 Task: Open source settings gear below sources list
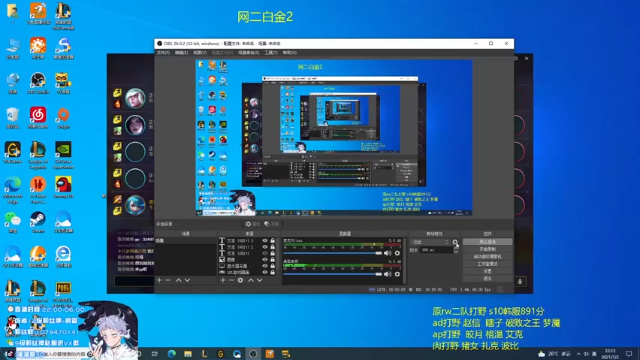[x=240, y=280]
